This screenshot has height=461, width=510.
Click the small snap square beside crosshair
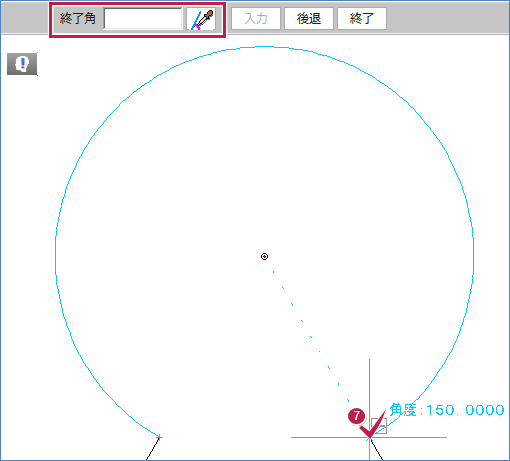point(379,426)
